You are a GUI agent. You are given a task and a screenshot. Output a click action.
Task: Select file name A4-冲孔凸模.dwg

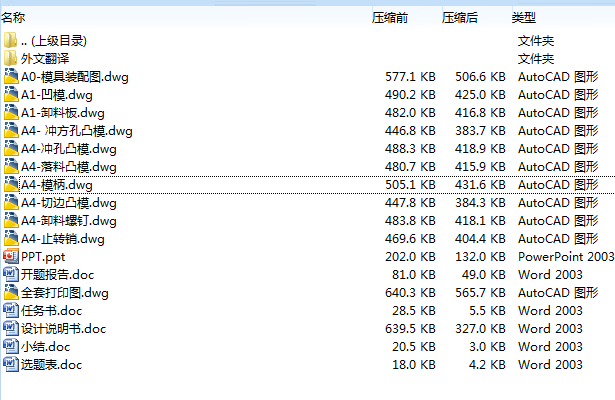[x=69, y=149]
